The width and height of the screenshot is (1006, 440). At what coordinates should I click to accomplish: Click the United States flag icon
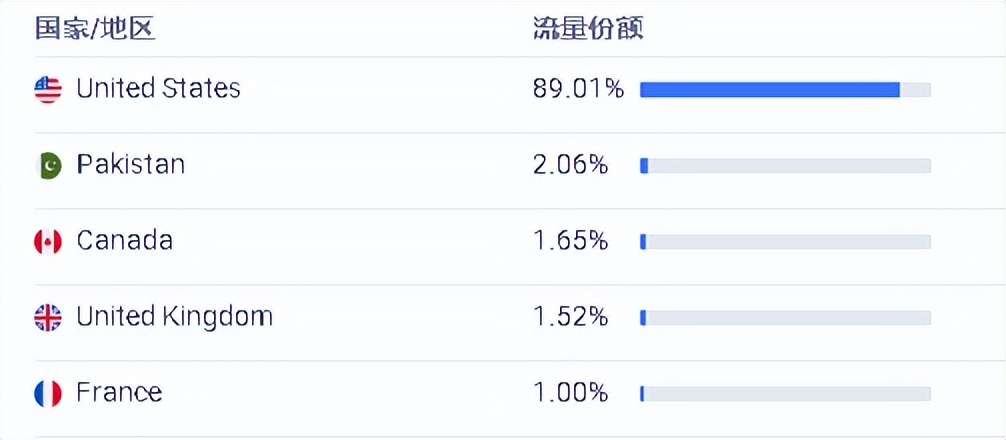coord(48,89)
